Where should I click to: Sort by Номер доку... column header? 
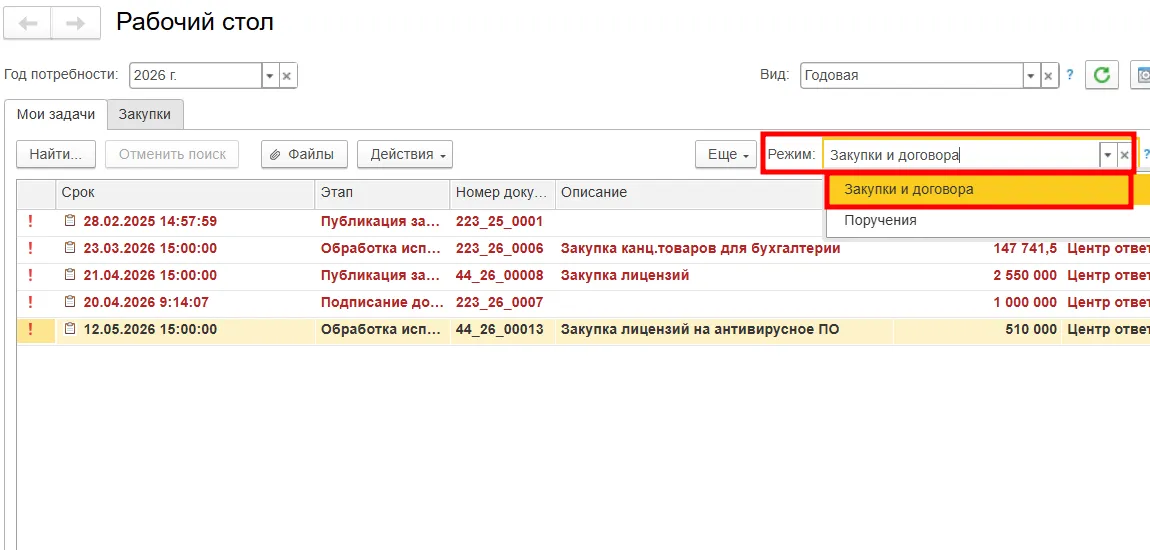[x=502, y=193]
